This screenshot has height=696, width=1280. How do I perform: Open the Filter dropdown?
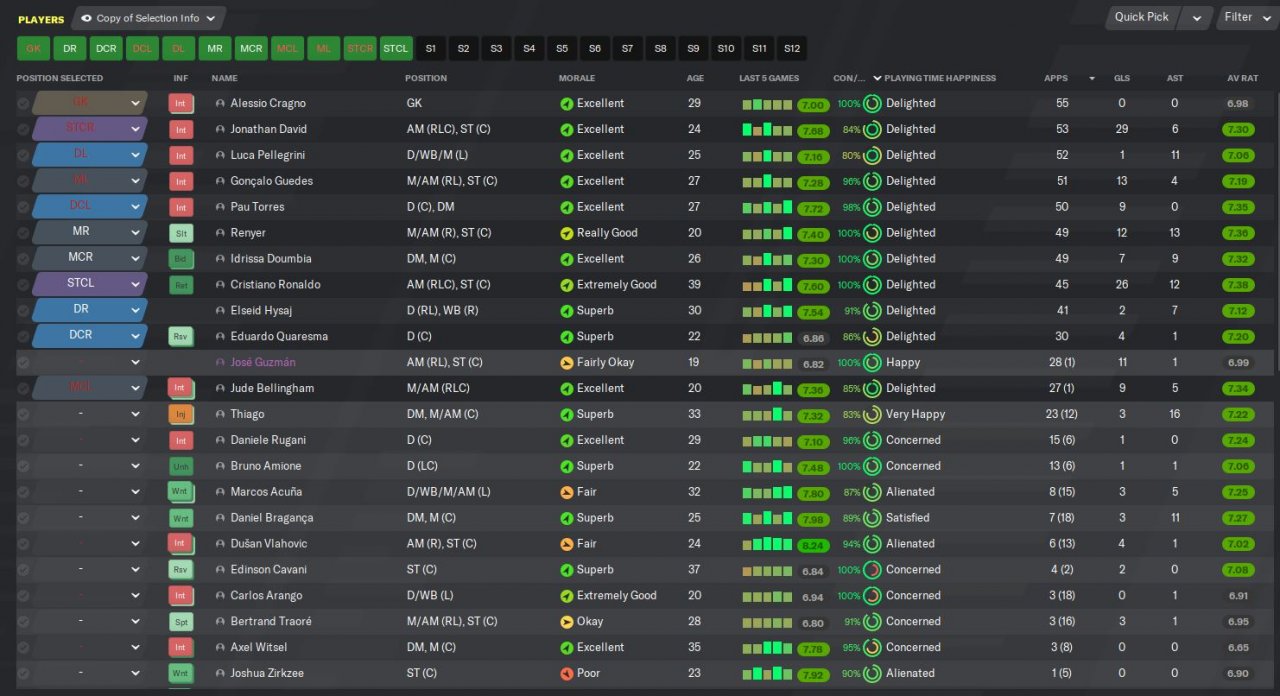pos(1247,17)
